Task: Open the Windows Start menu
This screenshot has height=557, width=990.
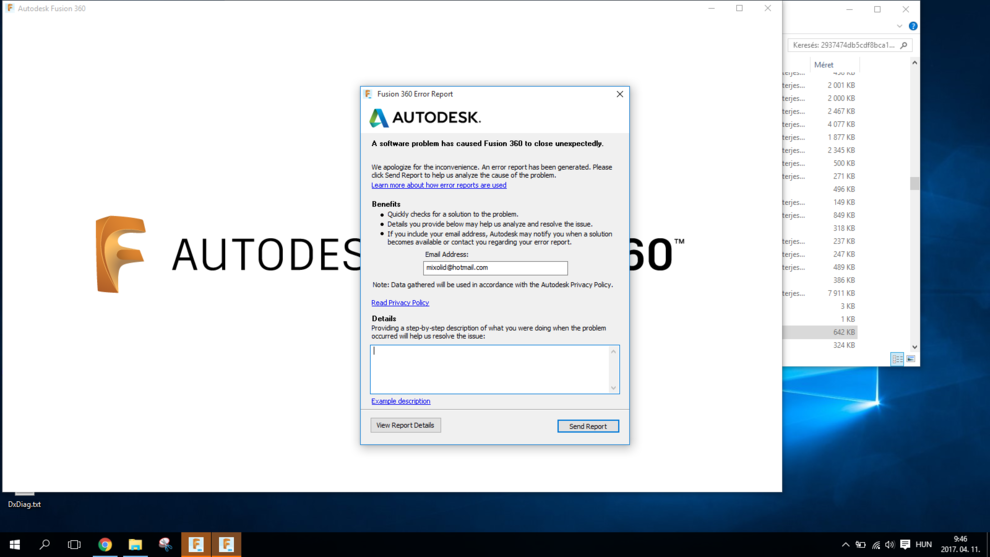Action: click(15, 544)
